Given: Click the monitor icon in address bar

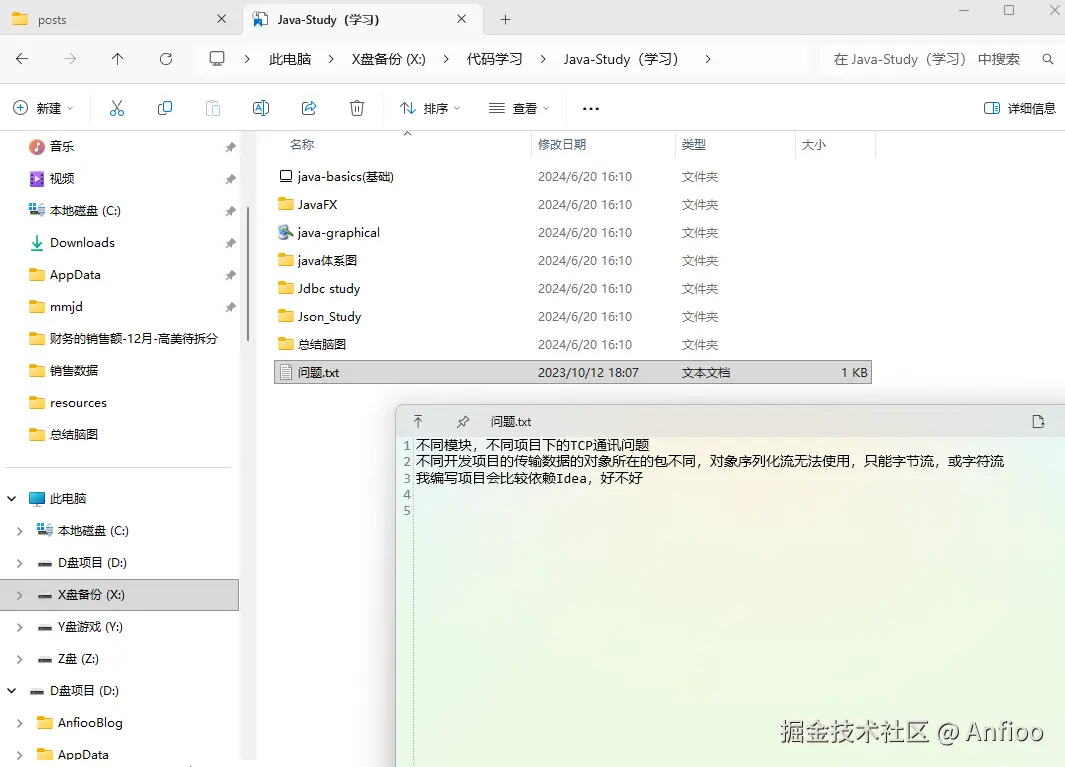Looking at the screenshot, I should pyautogui.click(x=217, y=59).
